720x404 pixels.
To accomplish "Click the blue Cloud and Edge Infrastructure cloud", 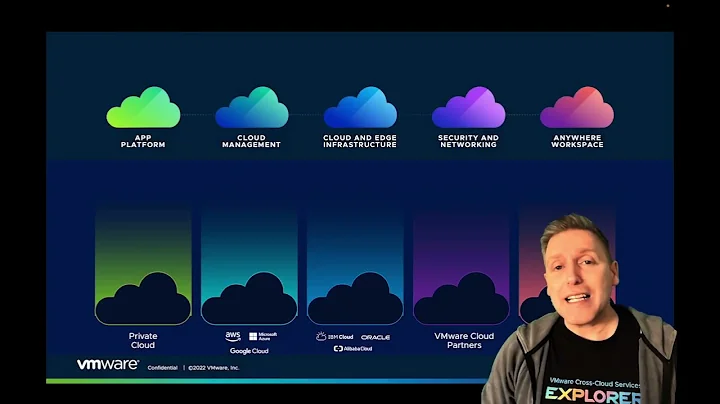I will (360, 107).
